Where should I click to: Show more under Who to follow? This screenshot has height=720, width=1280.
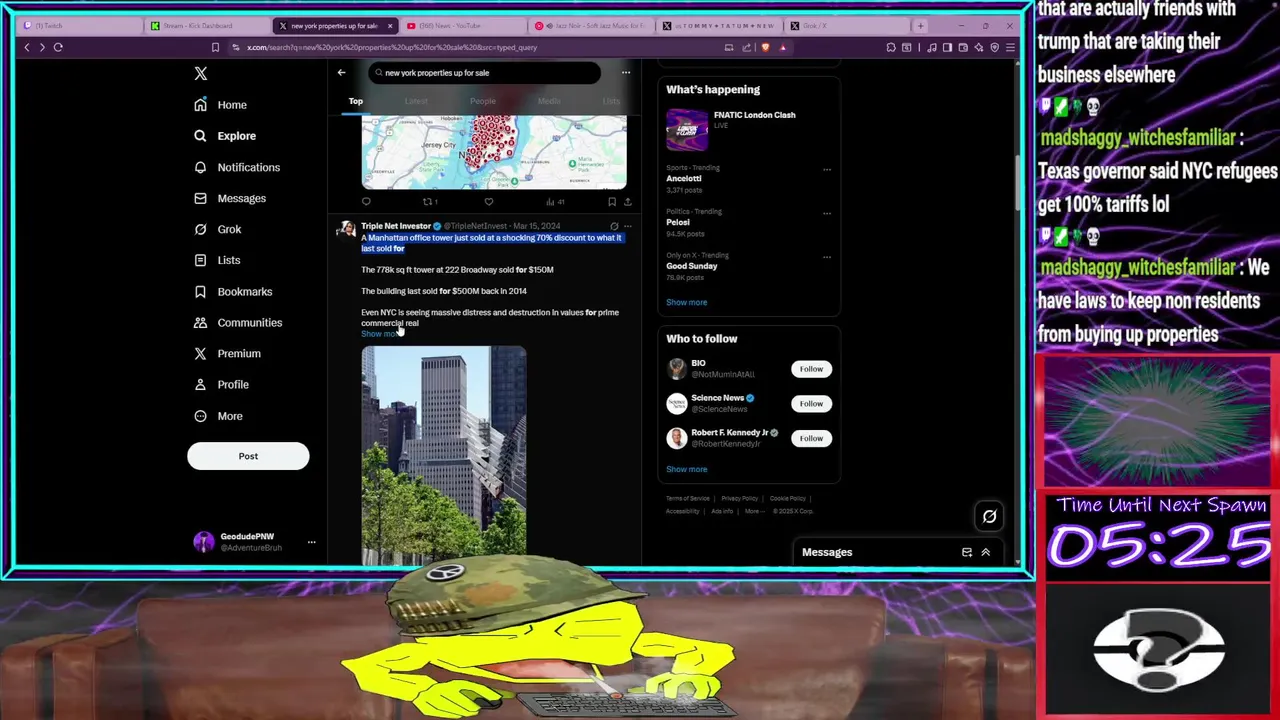point(686,469)
